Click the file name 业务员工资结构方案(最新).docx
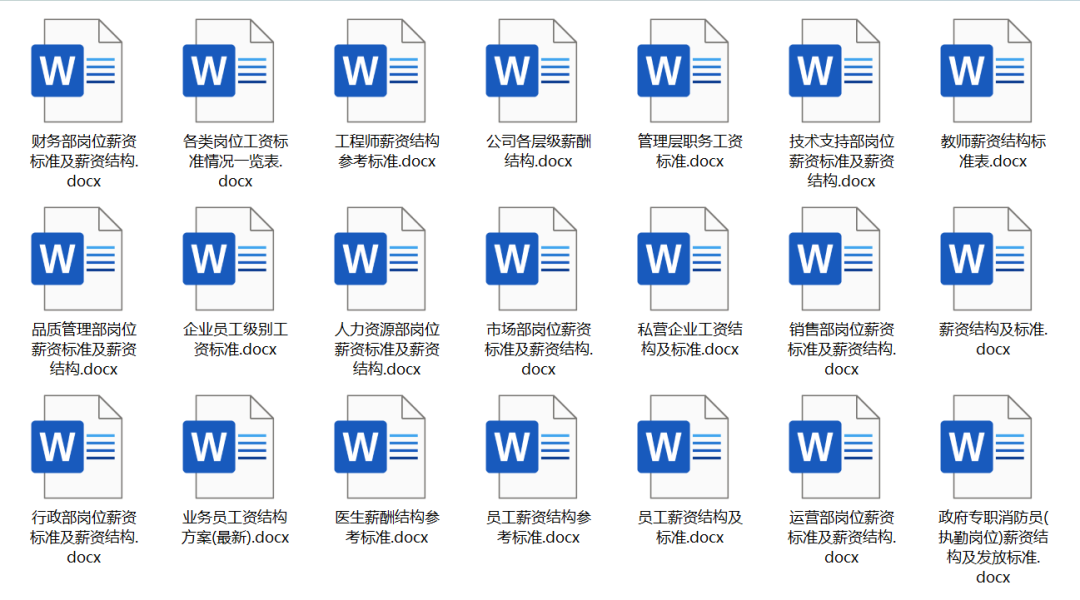This screenshot has height=600, width=1080. point(236,528)
